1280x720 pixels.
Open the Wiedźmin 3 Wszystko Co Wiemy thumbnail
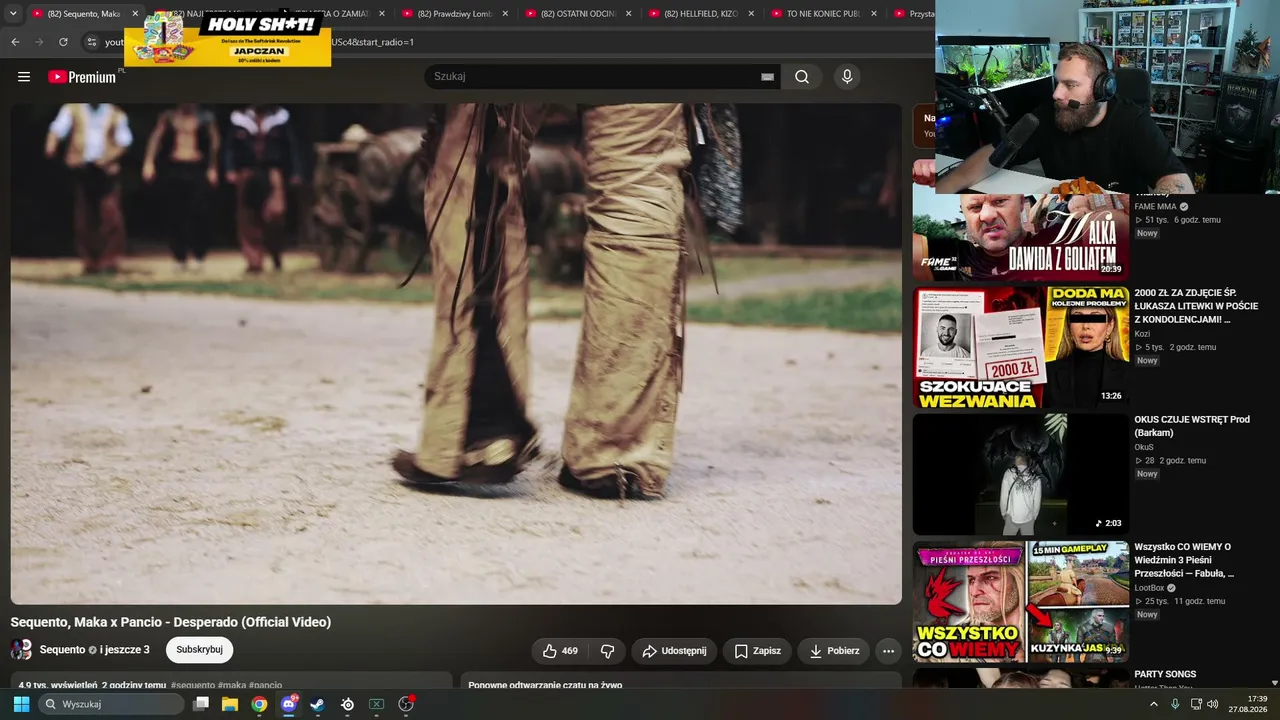(1021, 602)
